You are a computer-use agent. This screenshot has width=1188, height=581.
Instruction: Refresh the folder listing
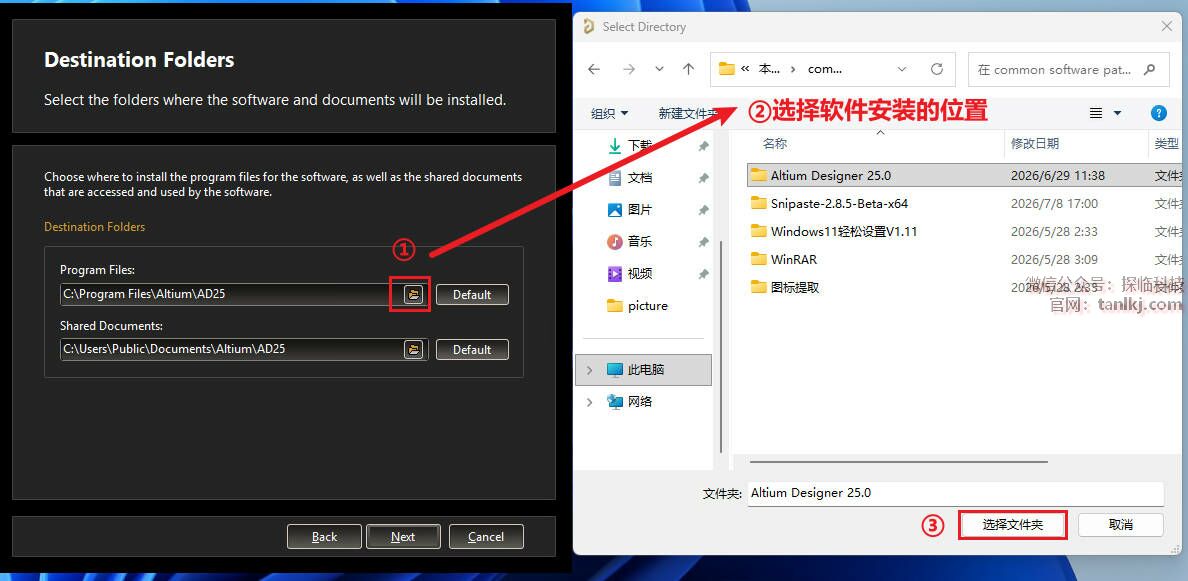[937, 69]
